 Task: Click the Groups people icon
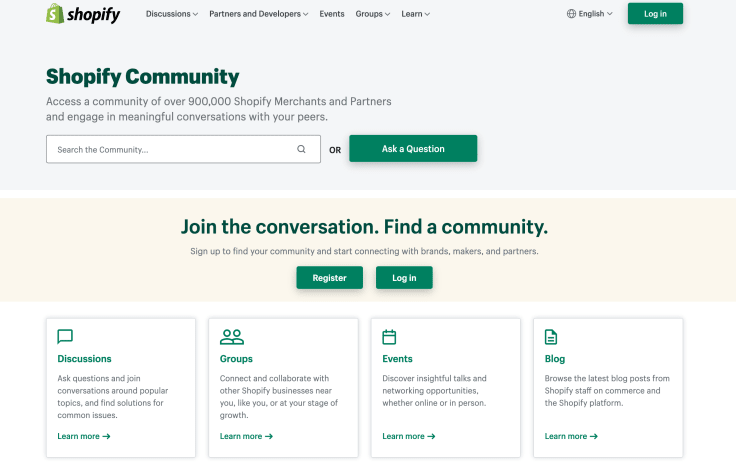(231, 336)
